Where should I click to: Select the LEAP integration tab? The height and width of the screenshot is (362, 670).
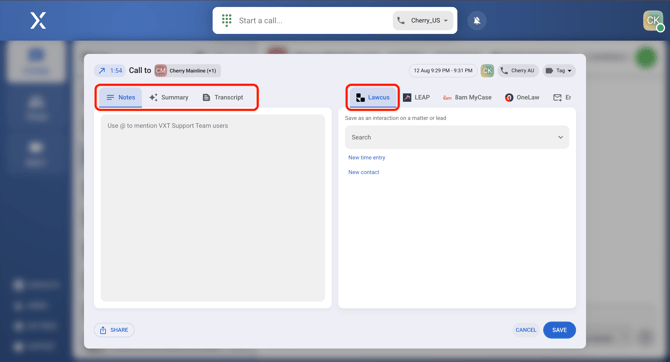416,97
